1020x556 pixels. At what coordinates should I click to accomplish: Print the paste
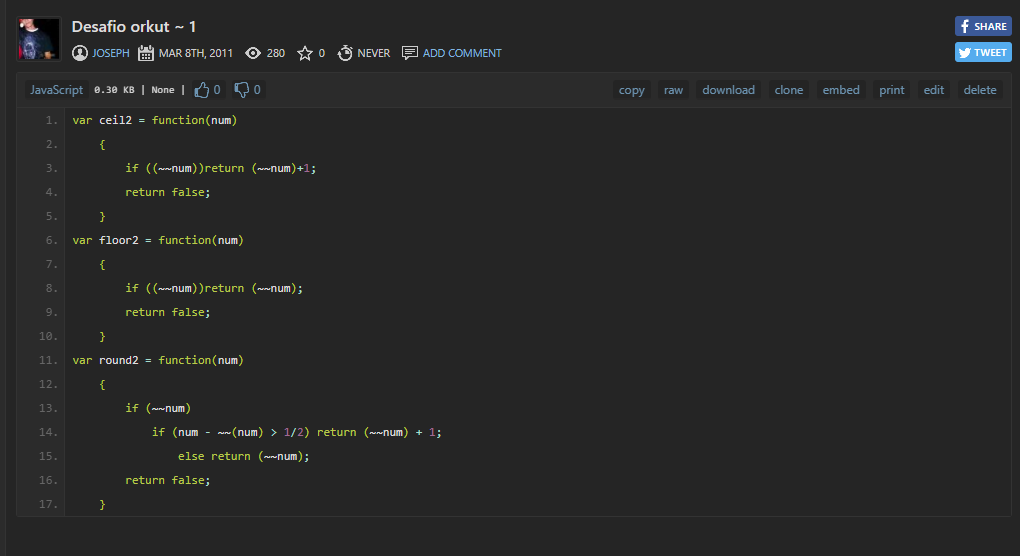[892, 90]
